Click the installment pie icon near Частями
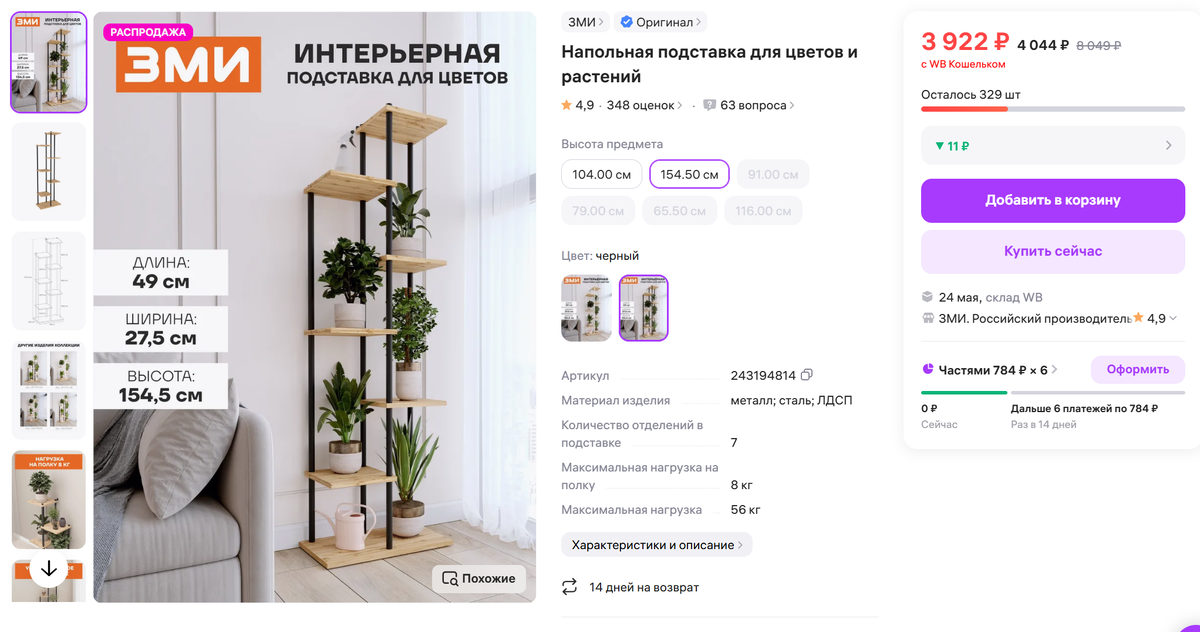1200x632 pixels. point(929,369)
